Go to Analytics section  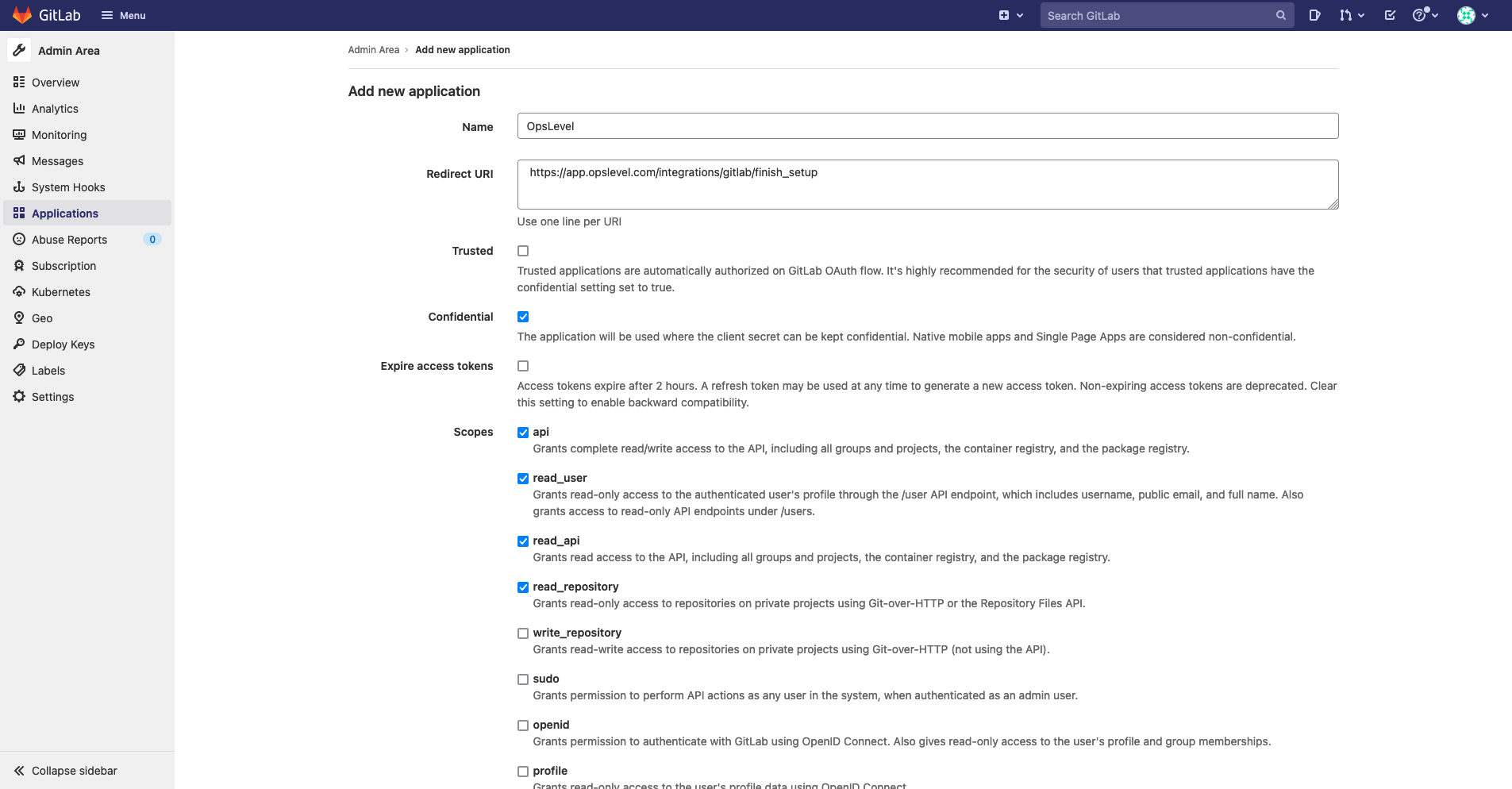tap(87, 108)
